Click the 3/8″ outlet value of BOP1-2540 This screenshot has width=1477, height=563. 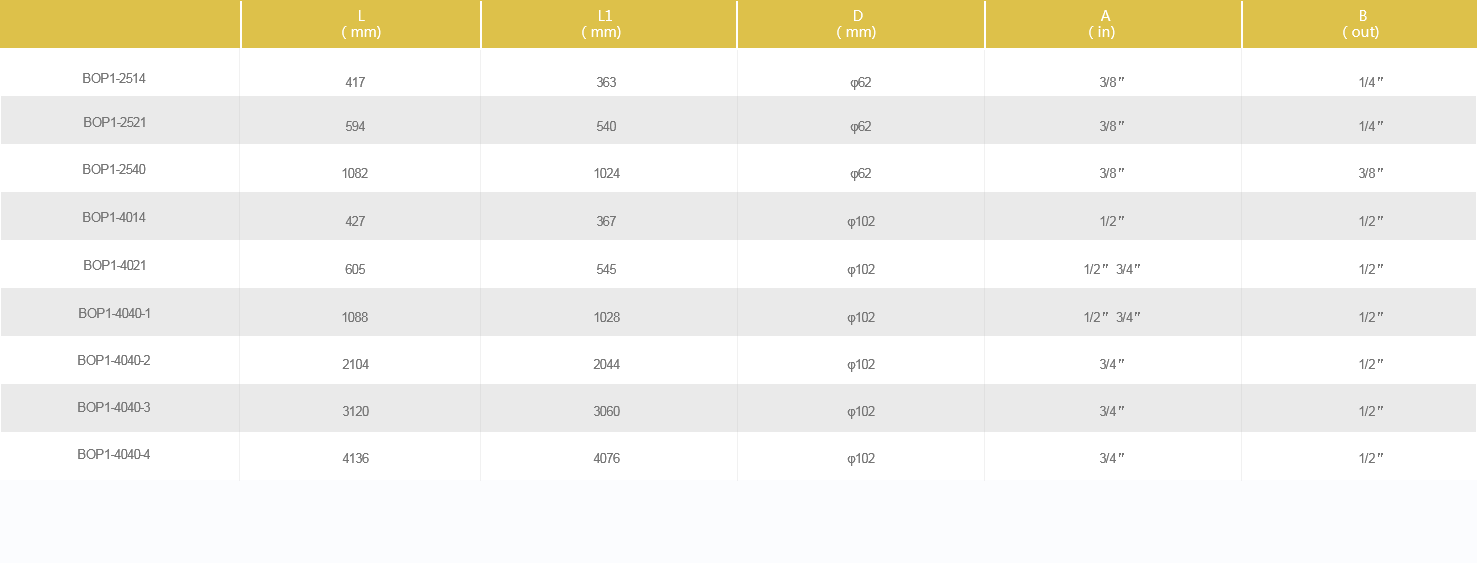(x=1371, y=174)
